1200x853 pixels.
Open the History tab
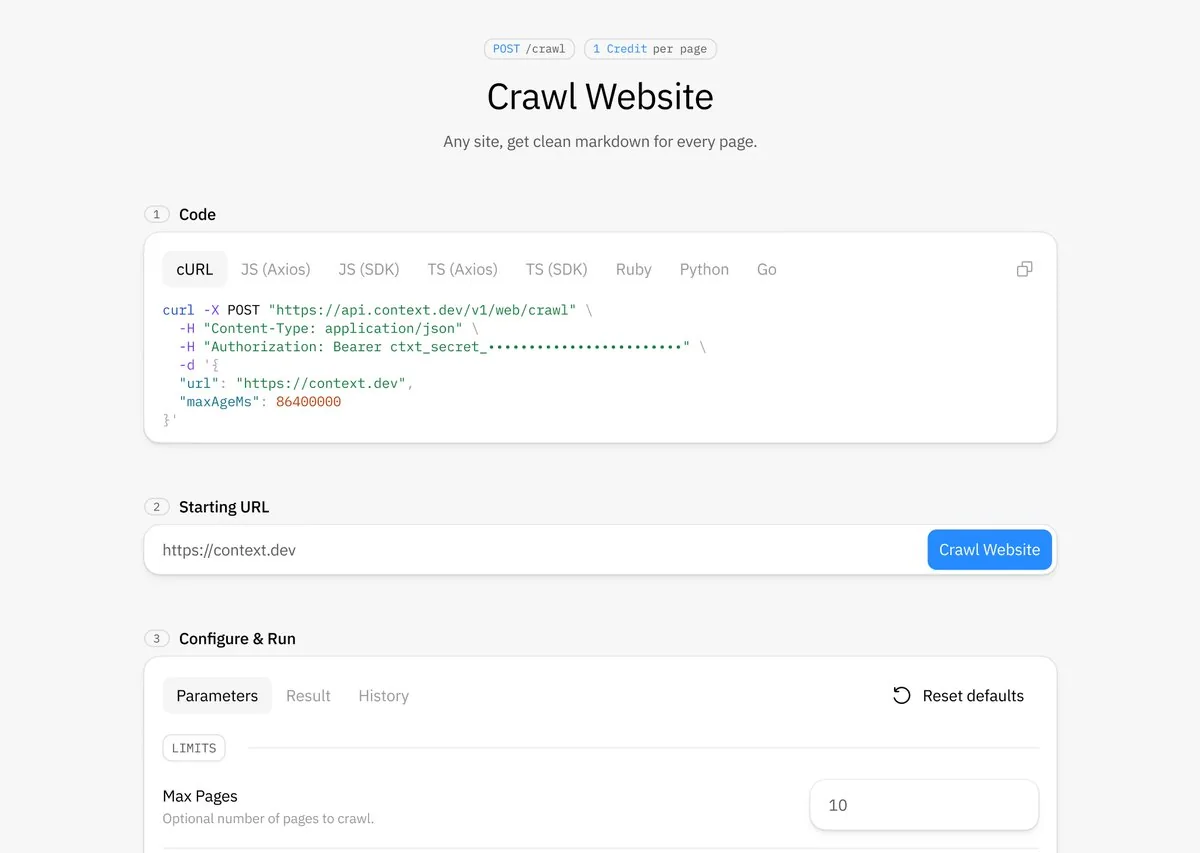point(384,696)
